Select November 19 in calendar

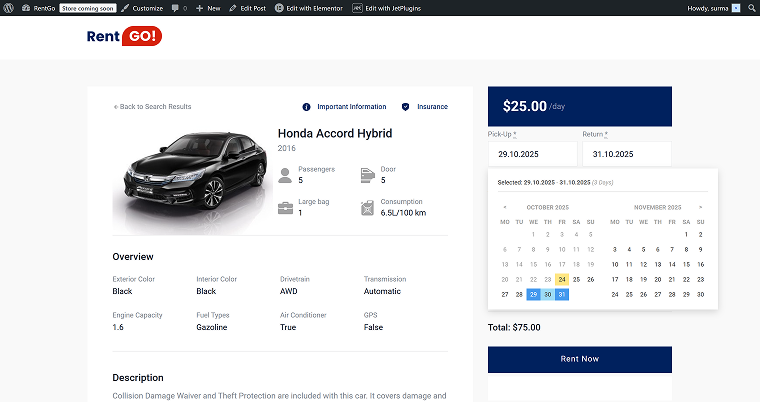point(643,279)
